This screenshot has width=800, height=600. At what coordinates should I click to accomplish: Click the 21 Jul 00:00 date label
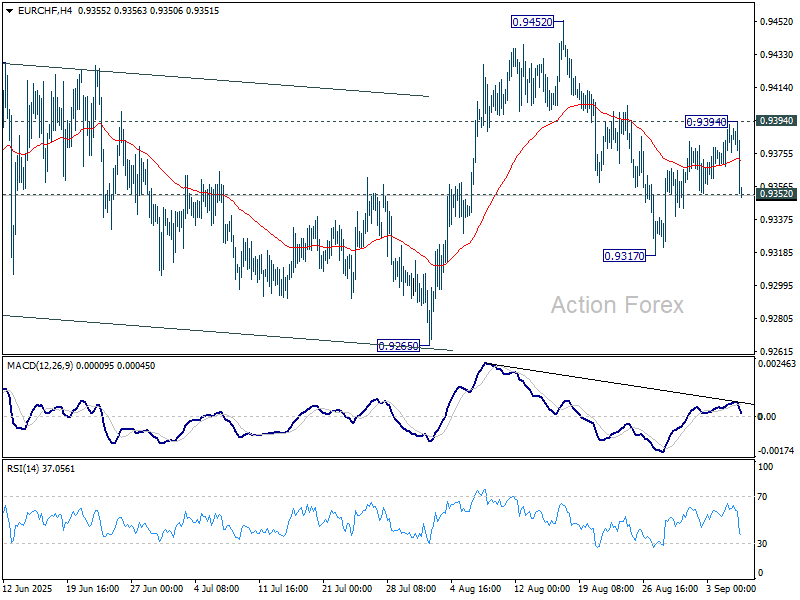coord(346,589)
